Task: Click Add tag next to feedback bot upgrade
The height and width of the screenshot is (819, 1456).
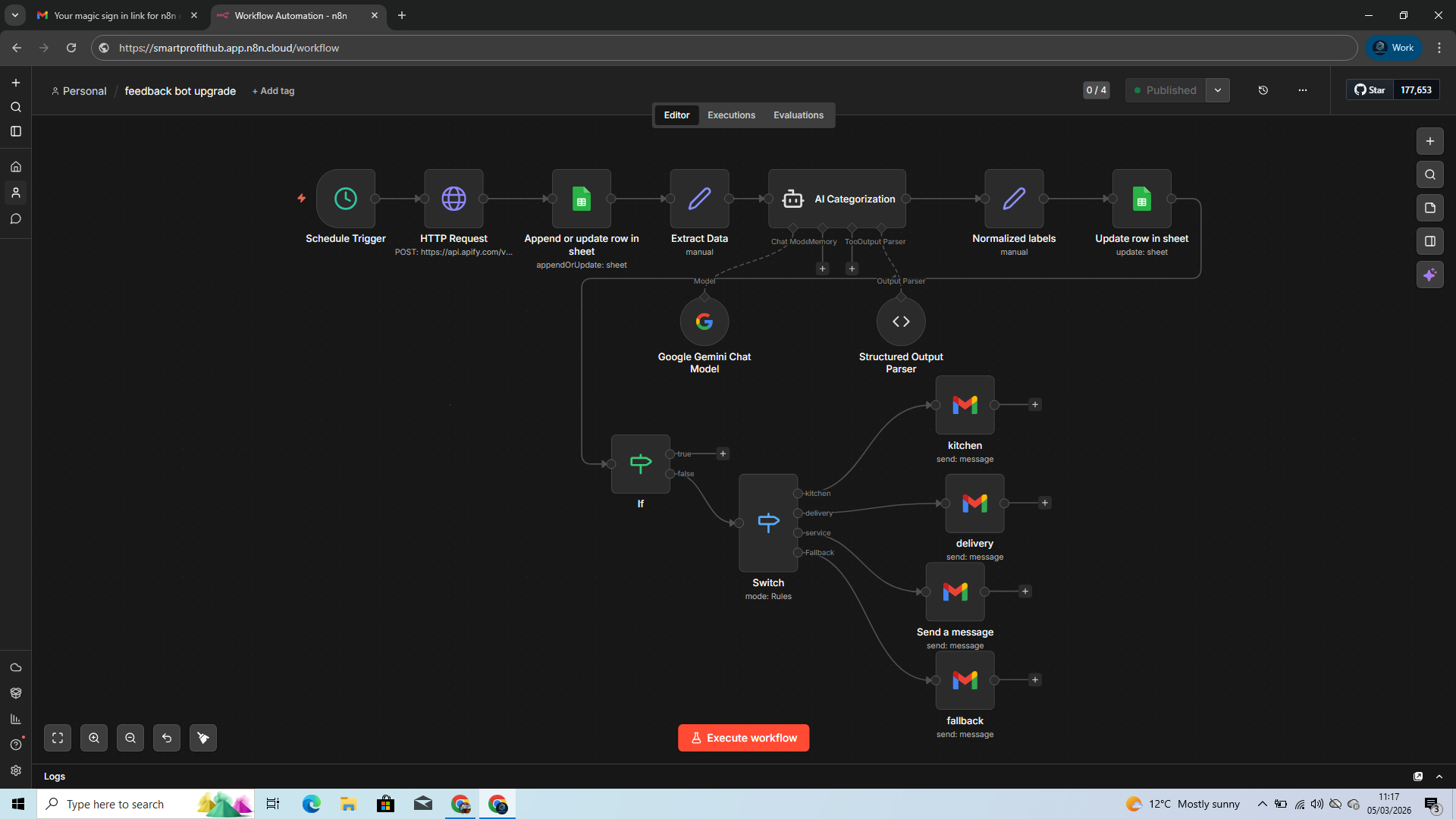Action: tap(273, 91)
